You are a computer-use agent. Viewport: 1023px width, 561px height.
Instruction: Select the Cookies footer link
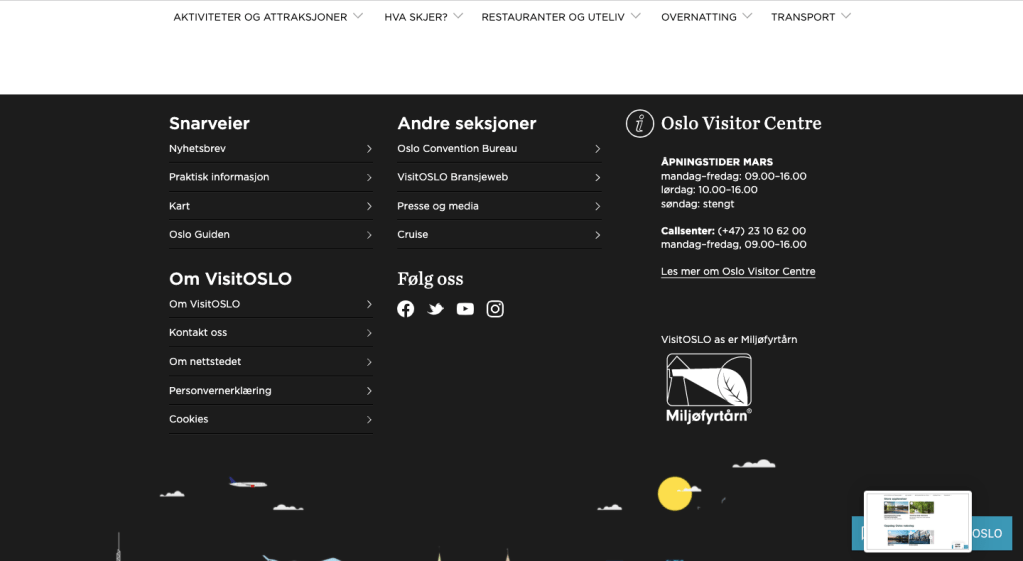[x=189, y=420]
